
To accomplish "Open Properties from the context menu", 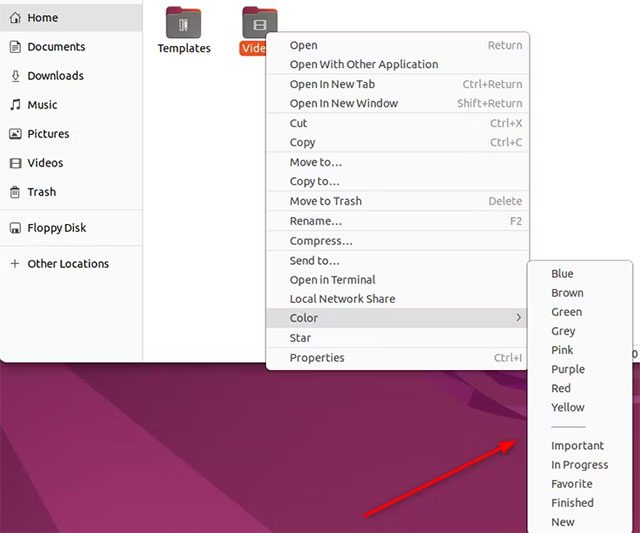I will [x=396, y=358].
